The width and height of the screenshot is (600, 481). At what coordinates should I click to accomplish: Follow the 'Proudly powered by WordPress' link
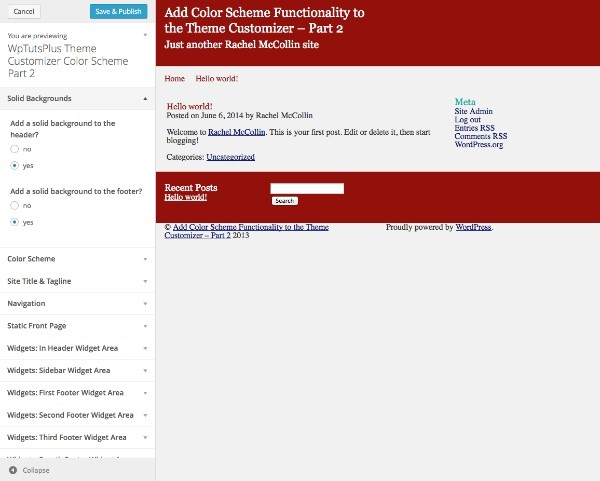click(x=473, y=227)
